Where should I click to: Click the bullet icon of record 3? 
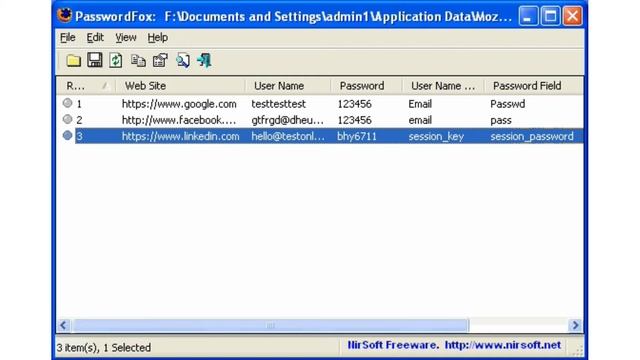67,136
